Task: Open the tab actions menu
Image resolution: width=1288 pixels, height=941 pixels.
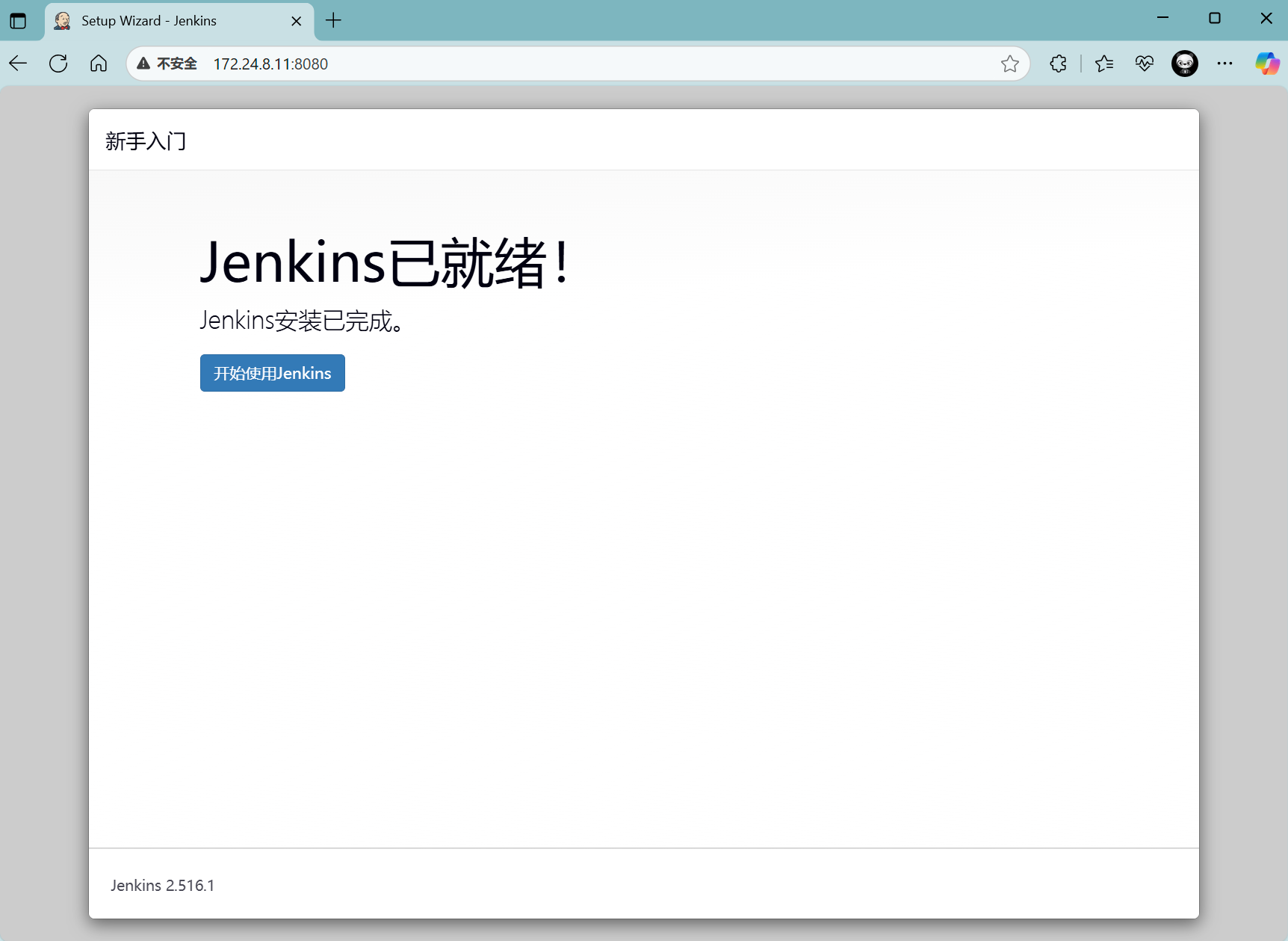Action: tap(18, 21)
